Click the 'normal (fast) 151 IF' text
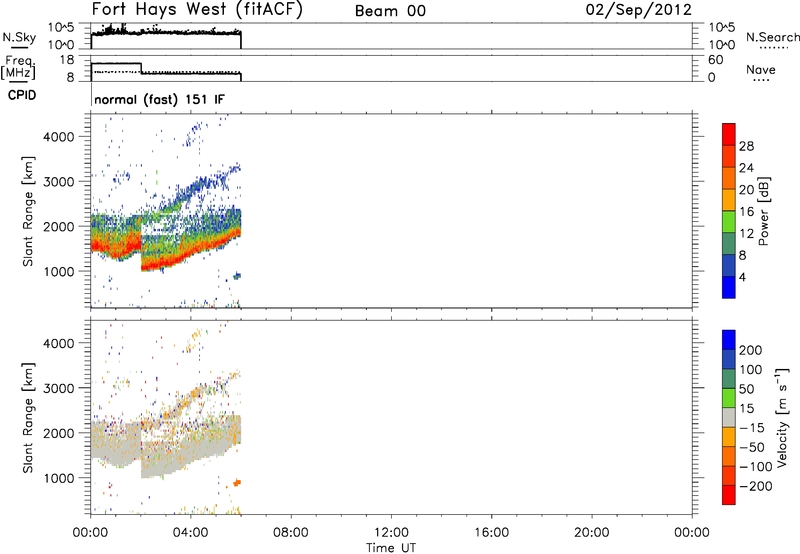The height and width of the screenshot is (554, 800). pos(159,99)
